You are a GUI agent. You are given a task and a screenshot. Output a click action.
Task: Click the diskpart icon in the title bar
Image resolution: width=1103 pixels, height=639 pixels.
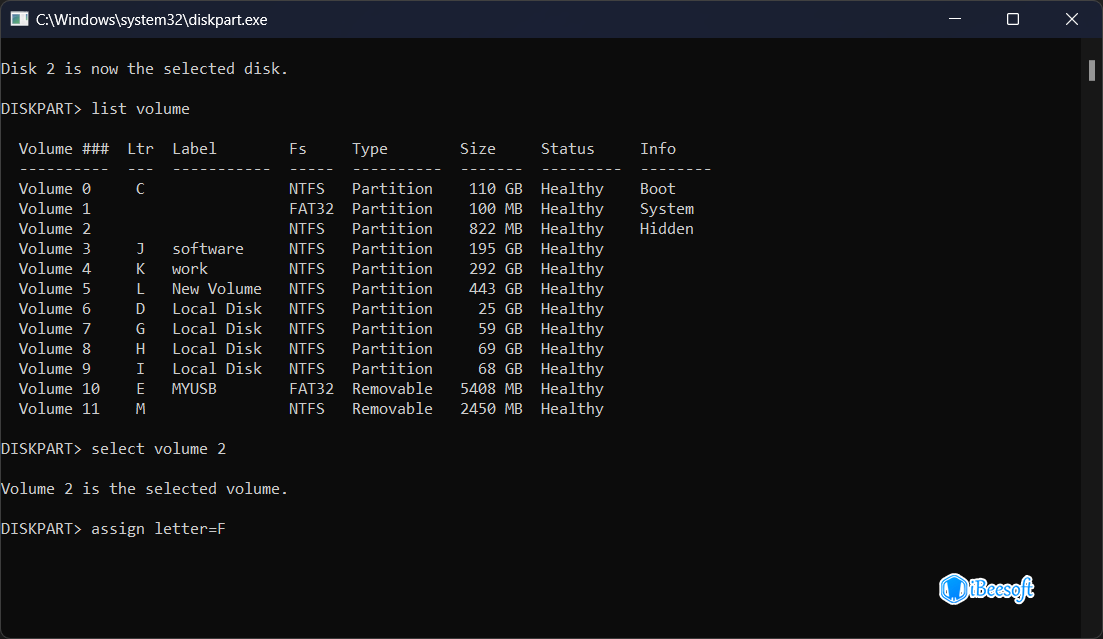click(19, 19)
